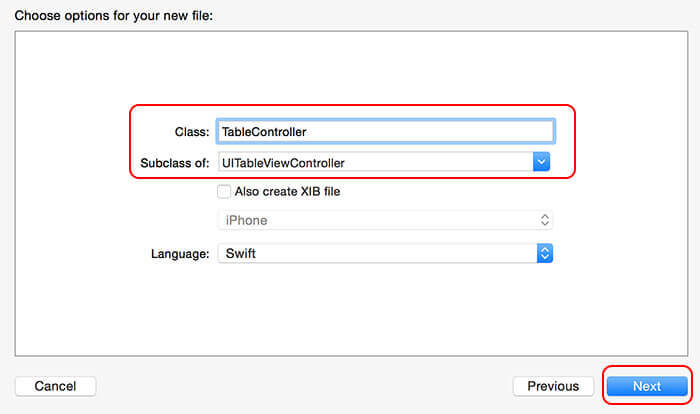Image resolution: width=700 pixels, height=414 pixels.
Task: Click the blue up-down arrows beside Swift
Action: point(545,253)
